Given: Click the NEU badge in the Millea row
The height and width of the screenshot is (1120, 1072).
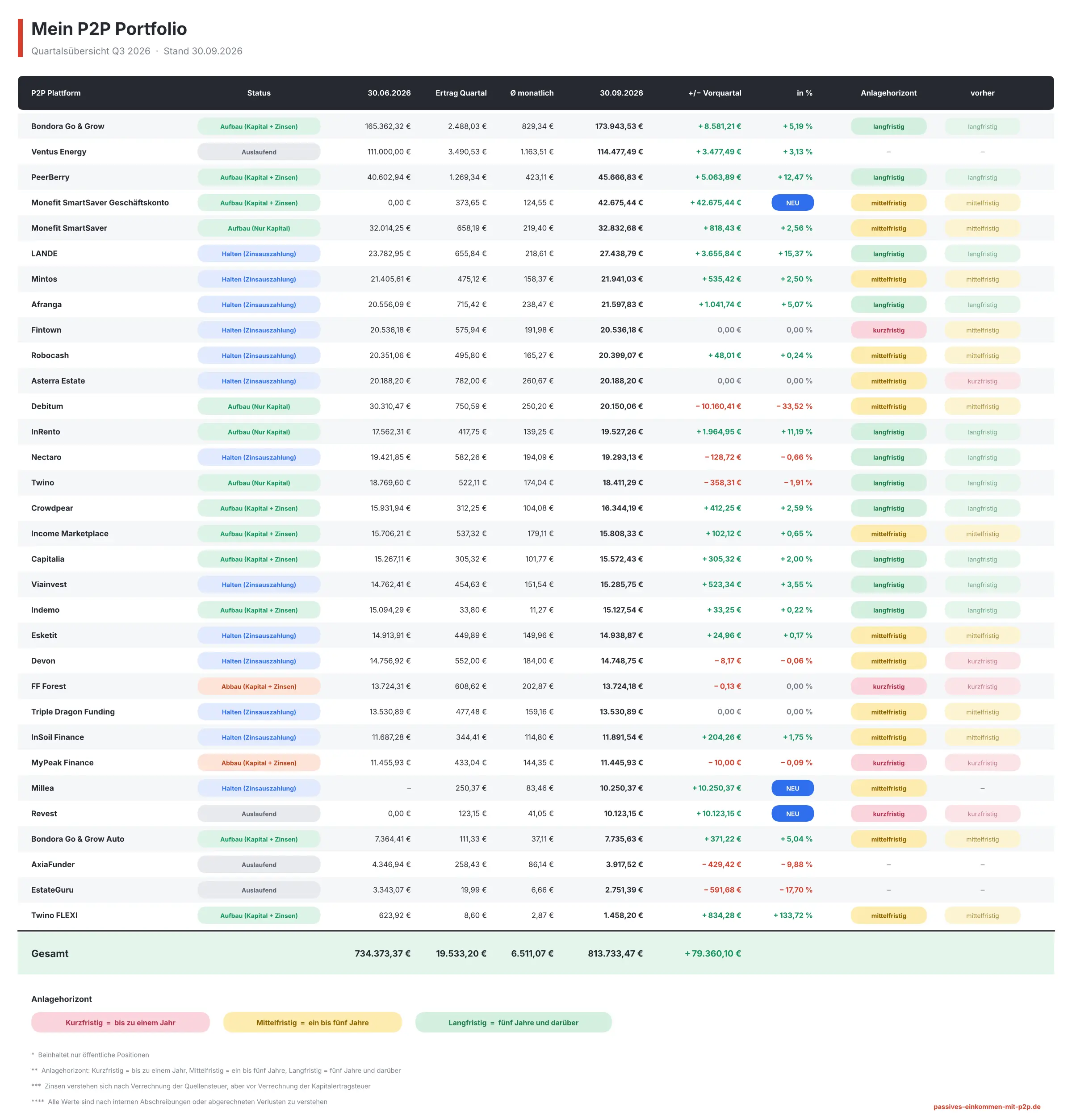Looking at the screenshot, I should pyautogui.click(x=792, y=788).
